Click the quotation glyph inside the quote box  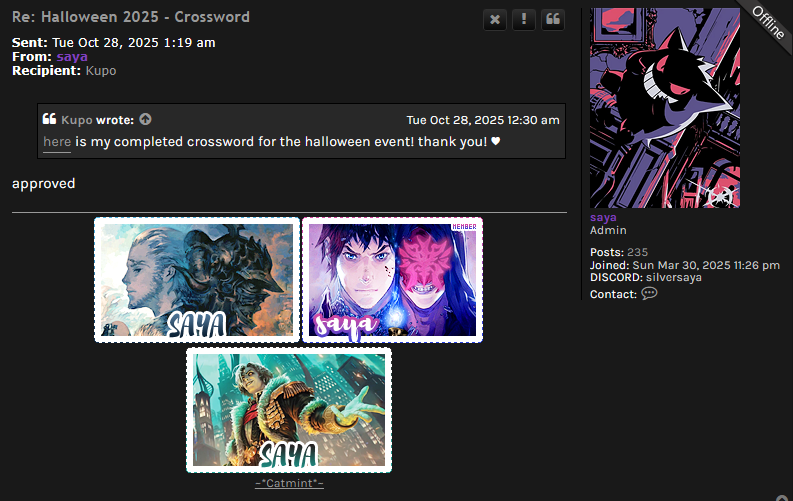click(x=49, y=119)
